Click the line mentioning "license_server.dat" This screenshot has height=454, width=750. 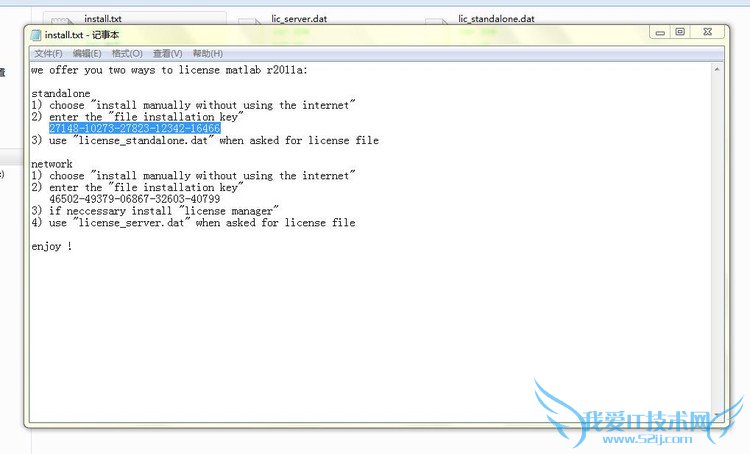(x=193, y=223)
